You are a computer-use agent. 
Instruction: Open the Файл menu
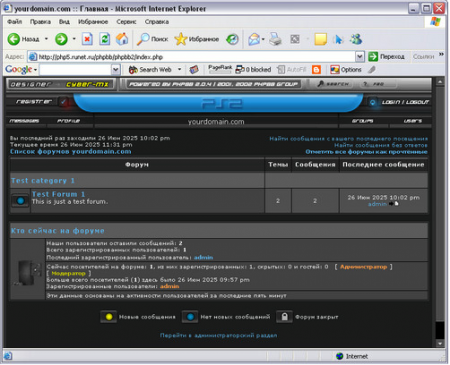(15, 22)
